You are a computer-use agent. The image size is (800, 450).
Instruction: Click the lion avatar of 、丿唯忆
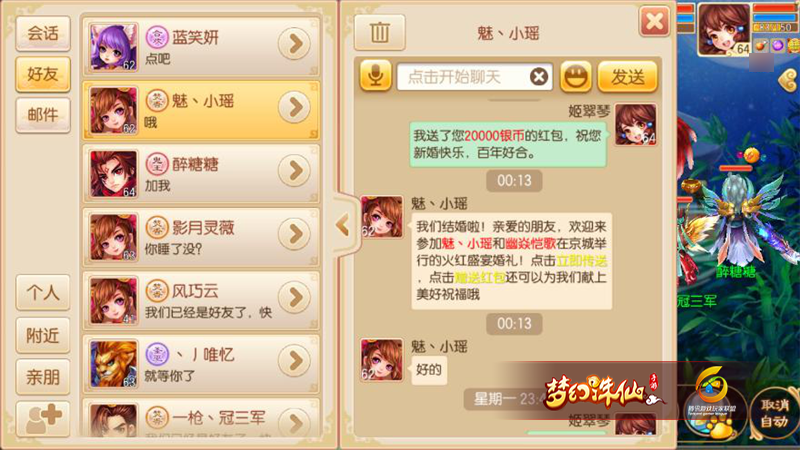[113, 364]
